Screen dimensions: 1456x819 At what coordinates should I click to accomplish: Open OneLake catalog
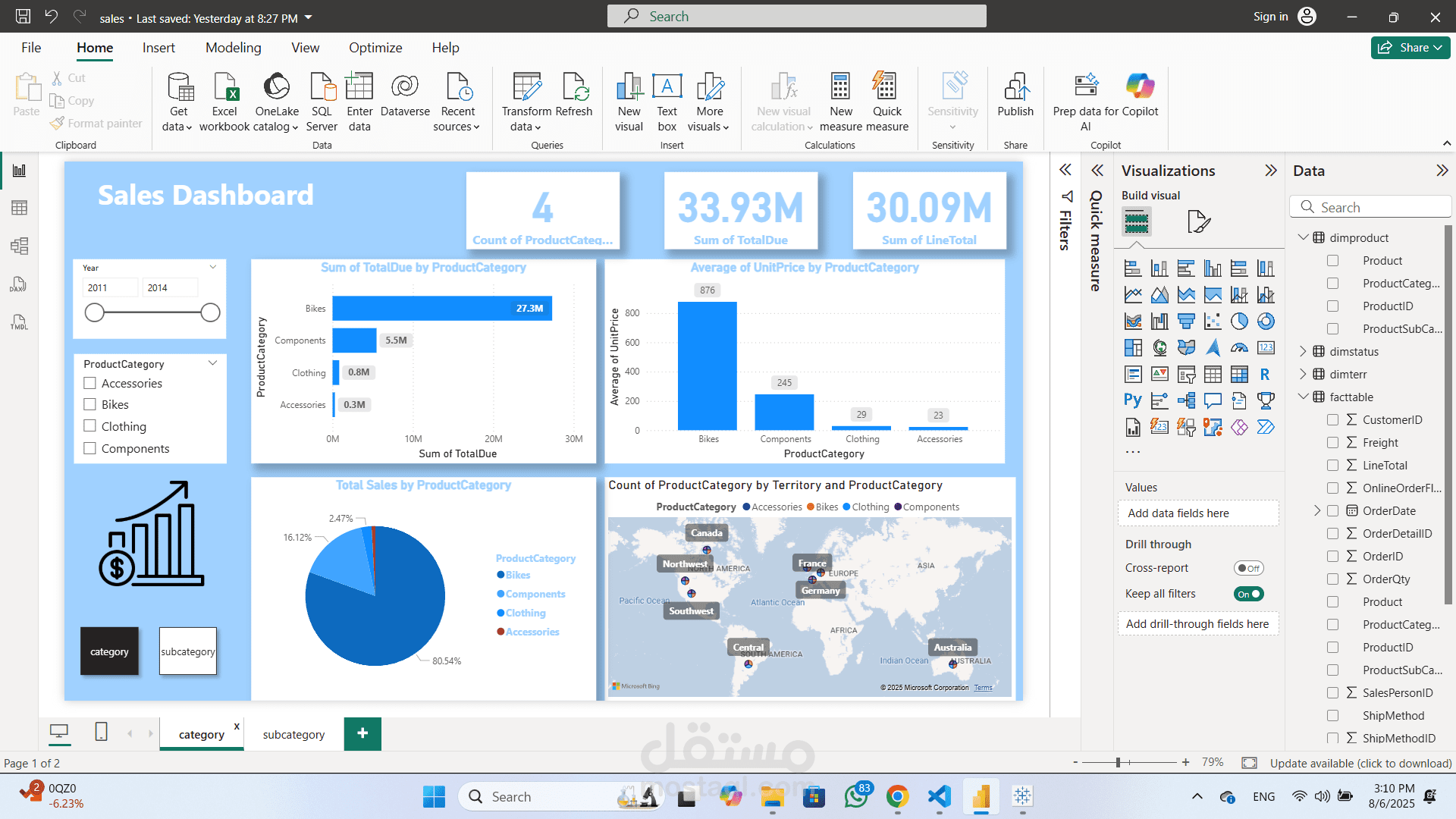[277, 102]
